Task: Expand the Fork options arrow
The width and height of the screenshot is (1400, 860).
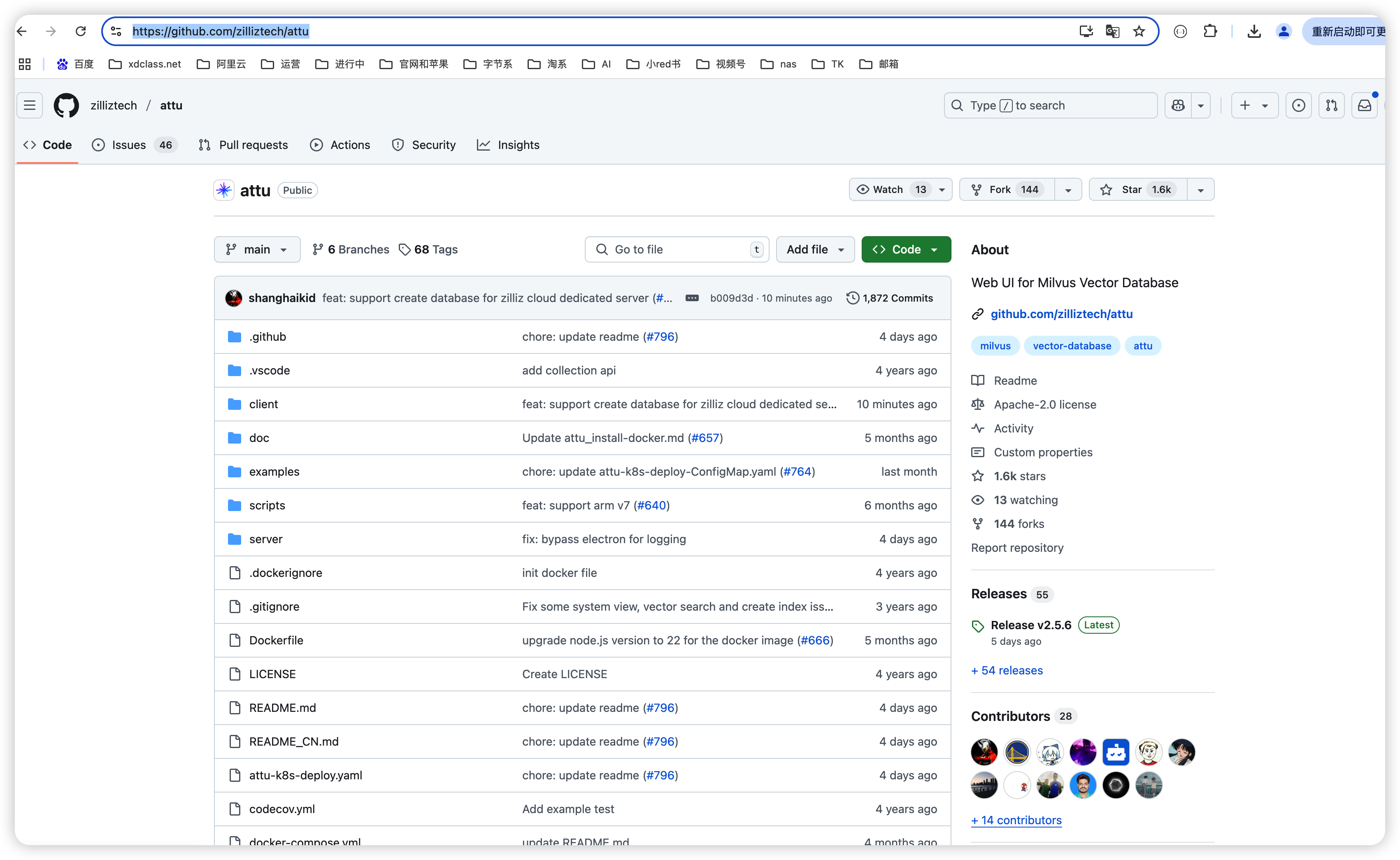Action: click(1068, 189)
